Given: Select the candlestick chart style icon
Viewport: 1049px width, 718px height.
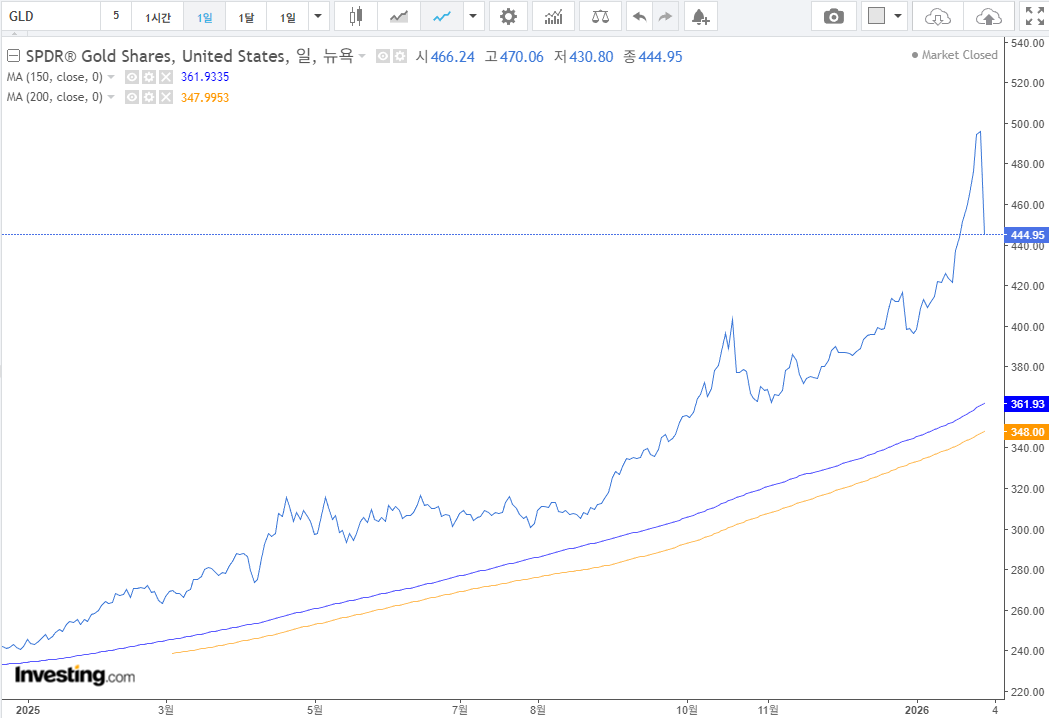Looking at the screenshot, I should (x=356, y=17).
